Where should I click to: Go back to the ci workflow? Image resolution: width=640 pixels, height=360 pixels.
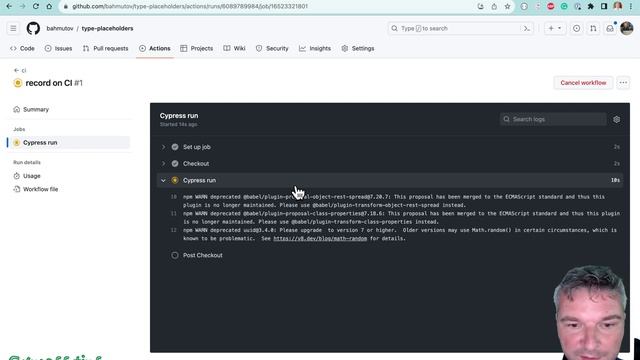coord(20,70)
